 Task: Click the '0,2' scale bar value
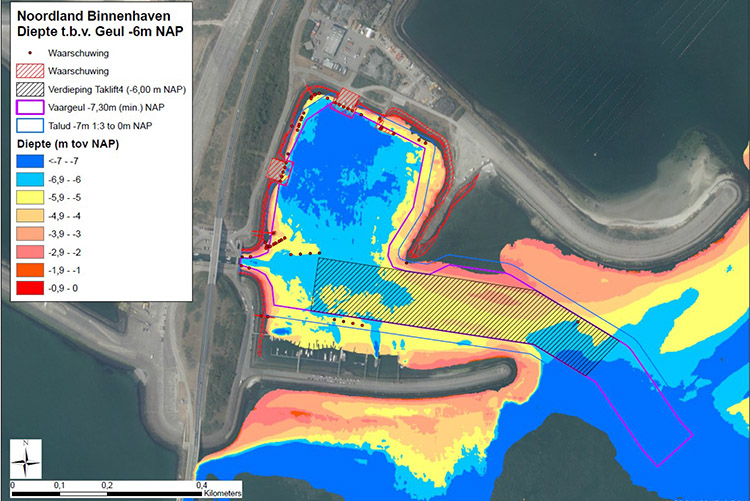(107, 485)
